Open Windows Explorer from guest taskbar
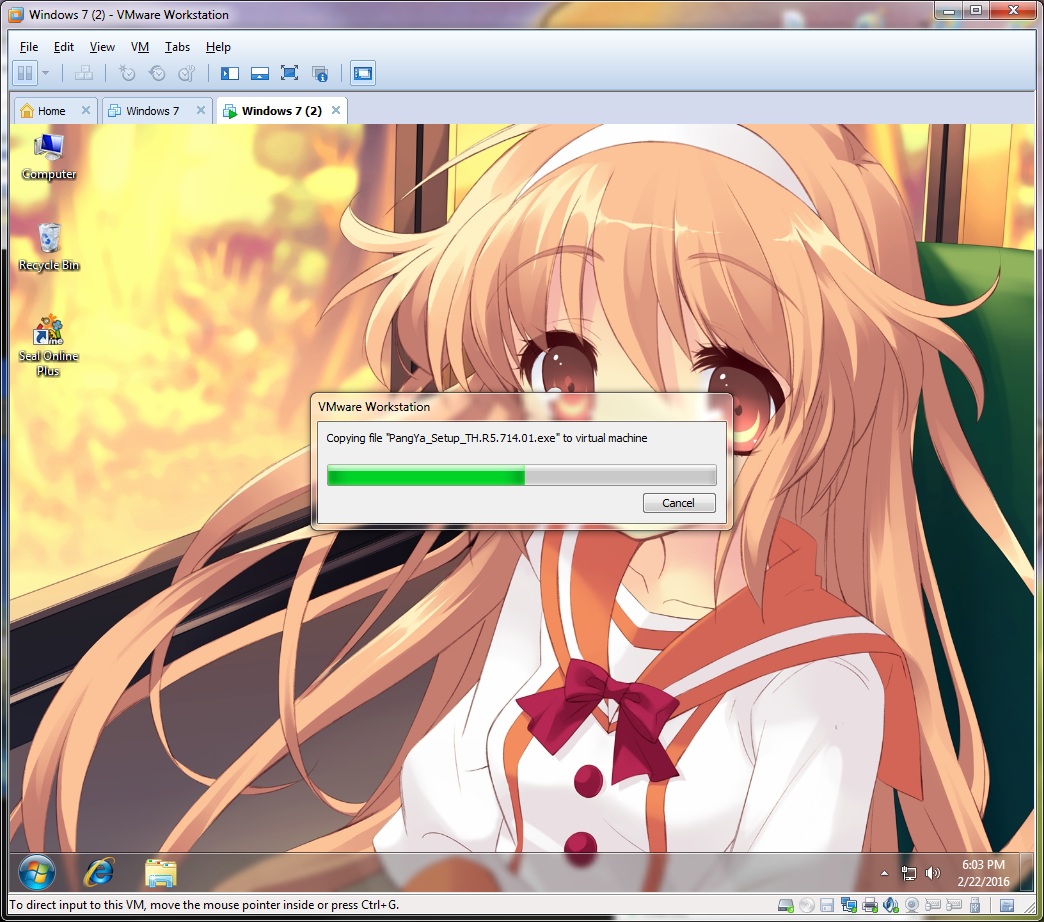Viewport: 1044px width, 922px height. coord(160,873)
